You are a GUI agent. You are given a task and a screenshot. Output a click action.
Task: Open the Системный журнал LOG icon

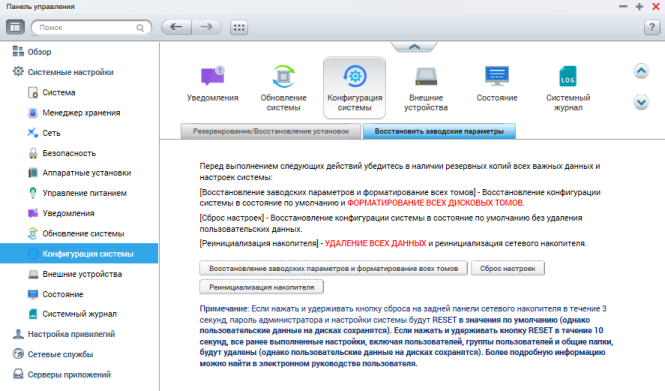tap(568, 88)
